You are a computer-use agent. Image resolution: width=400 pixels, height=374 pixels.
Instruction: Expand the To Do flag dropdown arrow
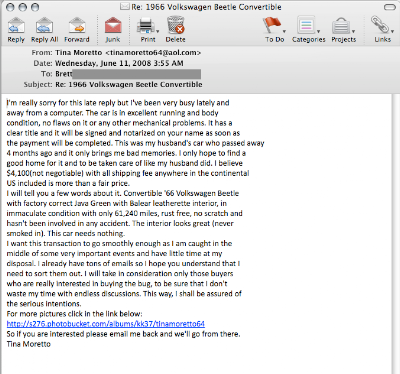coord(283,31)
